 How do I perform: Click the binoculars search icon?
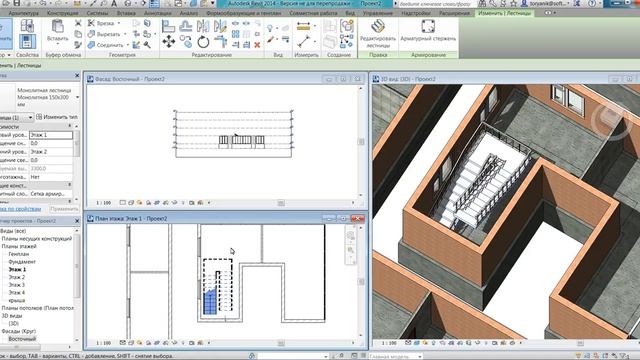(482, 4)
